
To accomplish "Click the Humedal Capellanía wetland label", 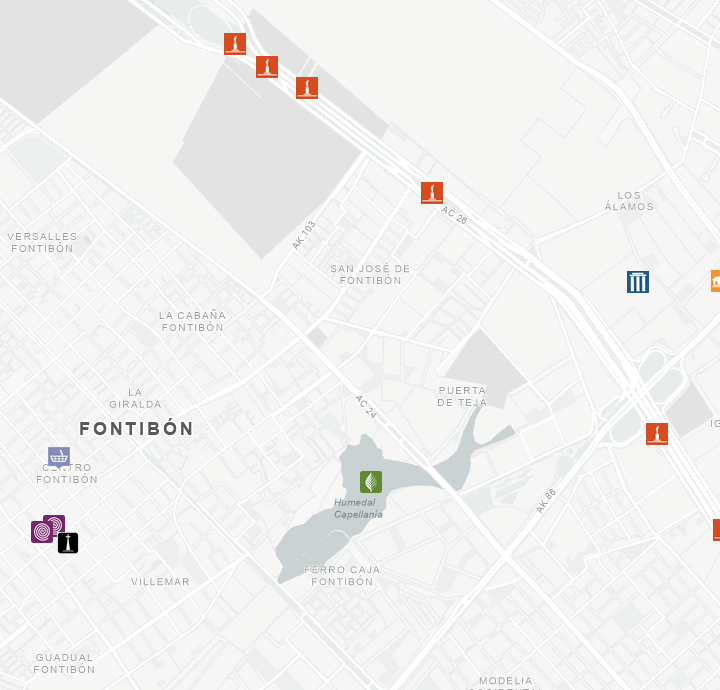I will click(x=358, y=509).
